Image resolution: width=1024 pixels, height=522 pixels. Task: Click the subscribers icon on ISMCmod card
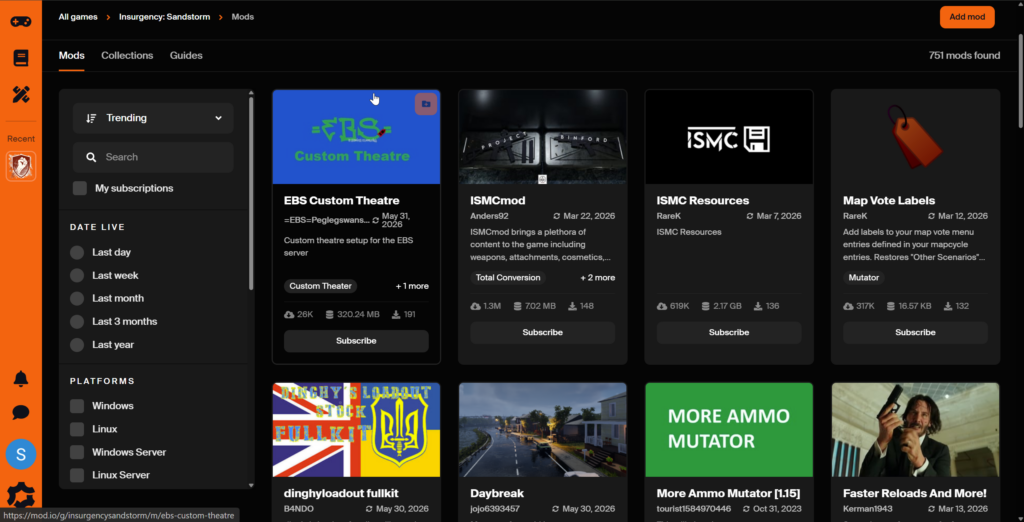(x=572, y=306)
